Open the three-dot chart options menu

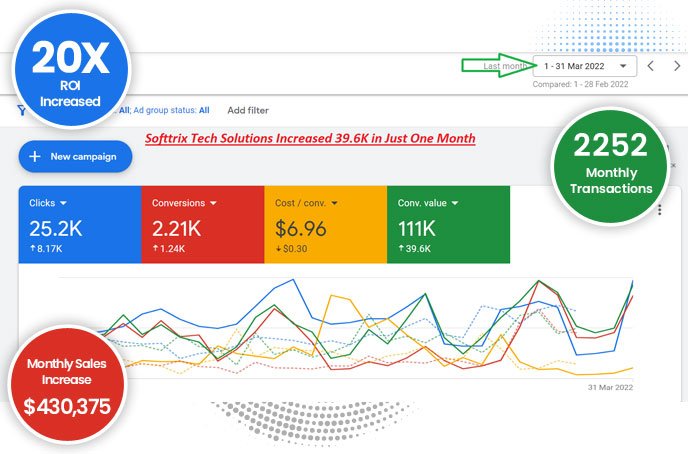[x=660, y=210]
